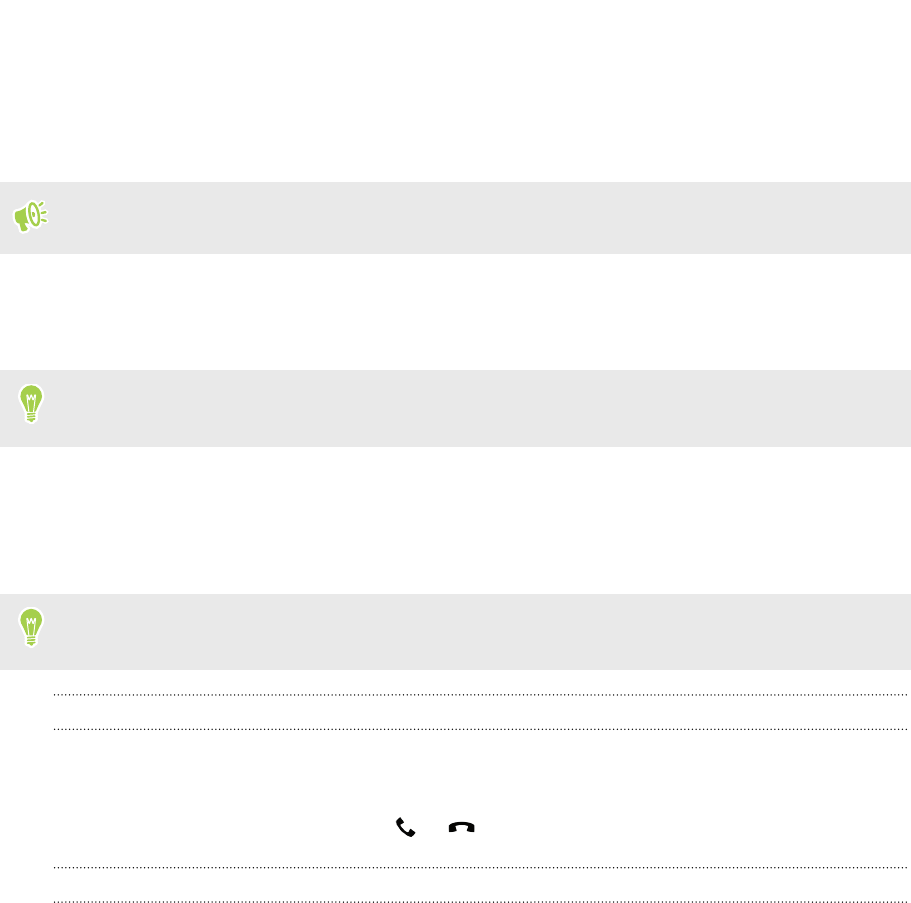This screenshot has width=911, height=903.
Task: Select the lower green lightbulb tip icon
Action: (x=31, y=628)
